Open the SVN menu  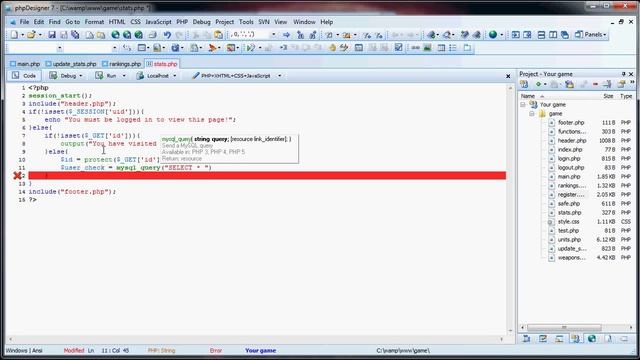click(264, 22)
